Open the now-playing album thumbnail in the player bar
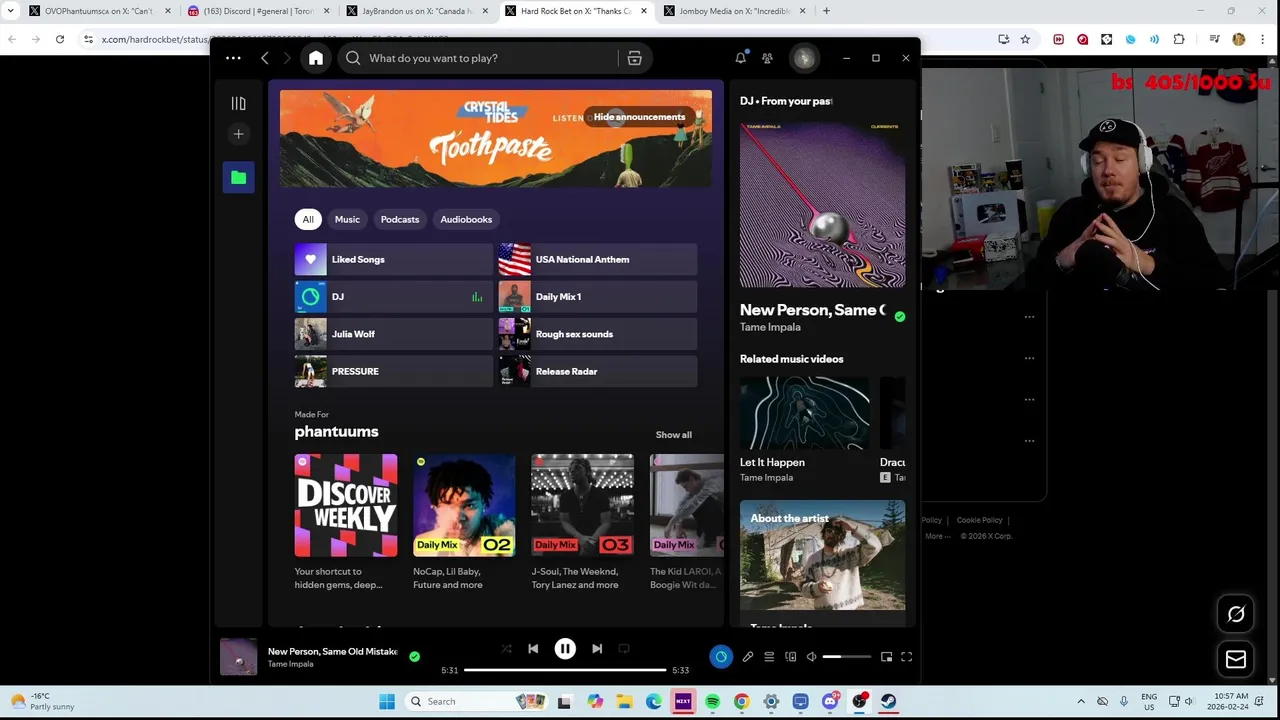This screenshot has width=1280, height=720. pyautogui.click(x=239, y=657)
